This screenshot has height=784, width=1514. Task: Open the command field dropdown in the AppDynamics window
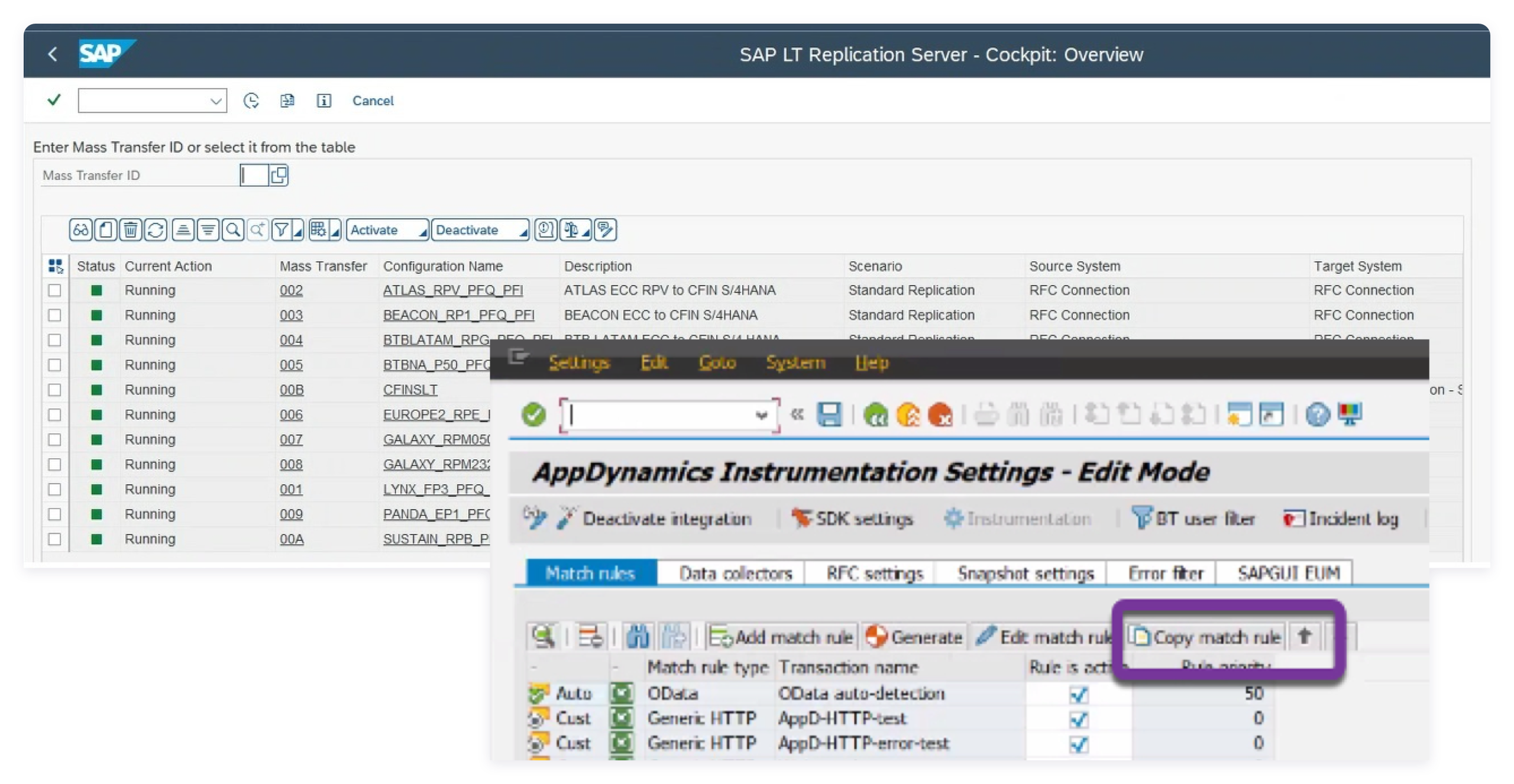coord(761,415)
